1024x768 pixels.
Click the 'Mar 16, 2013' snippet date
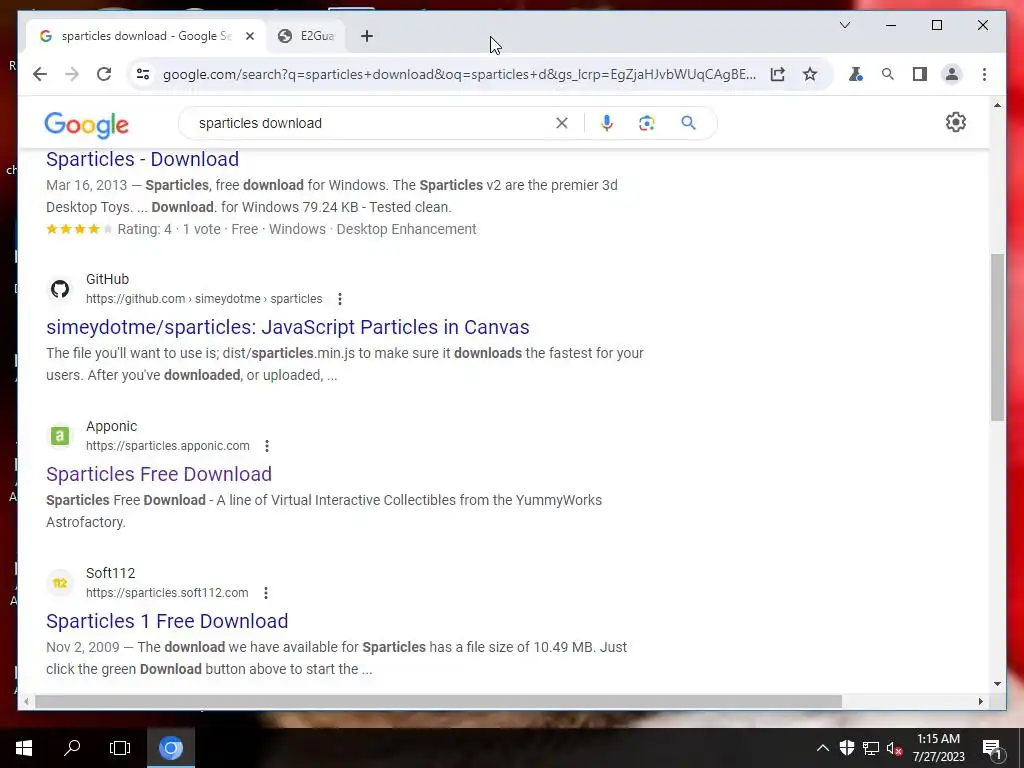point(87,185)
